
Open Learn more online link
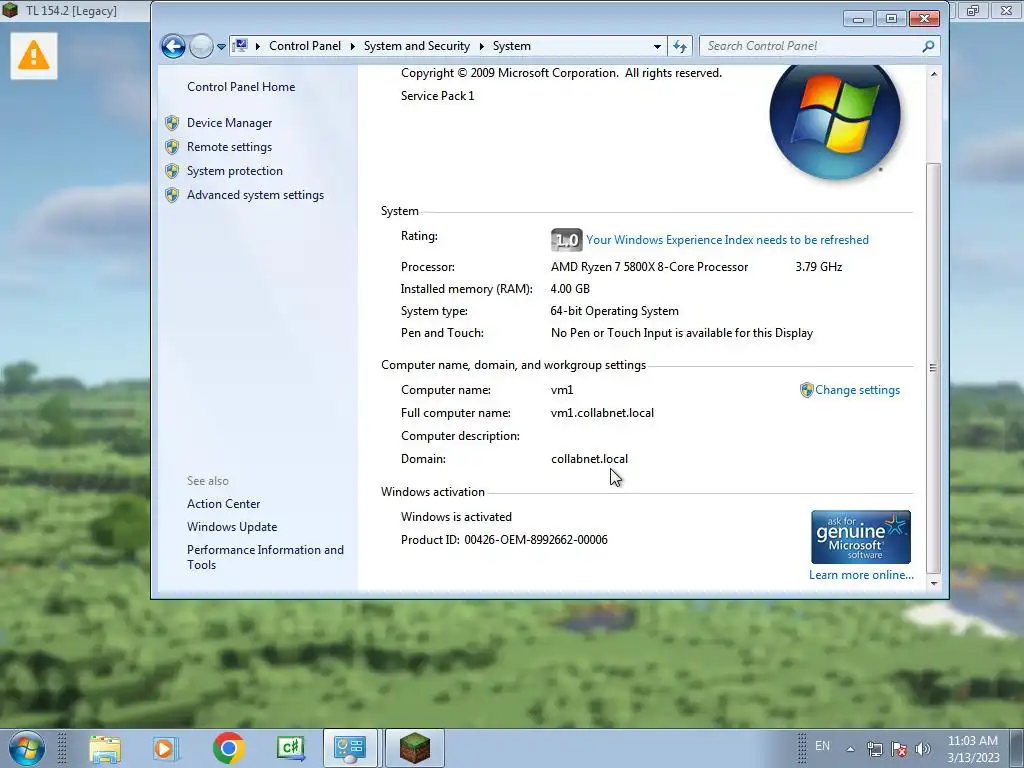pyautogui.click(x=861, y=575)
